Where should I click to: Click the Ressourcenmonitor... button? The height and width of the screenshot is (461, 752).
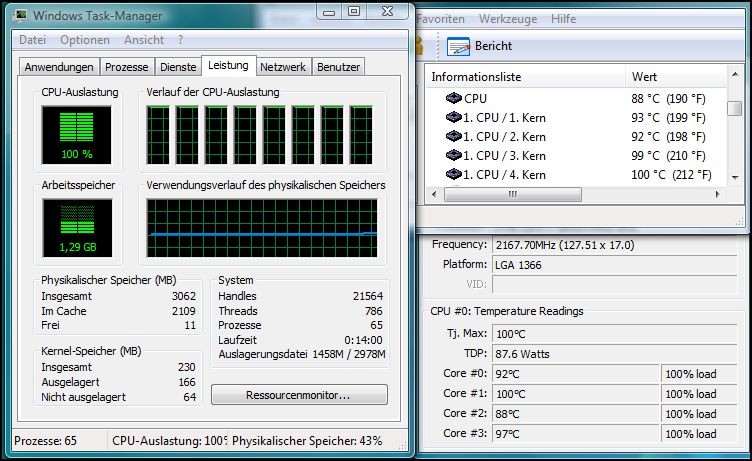point(299,395)
